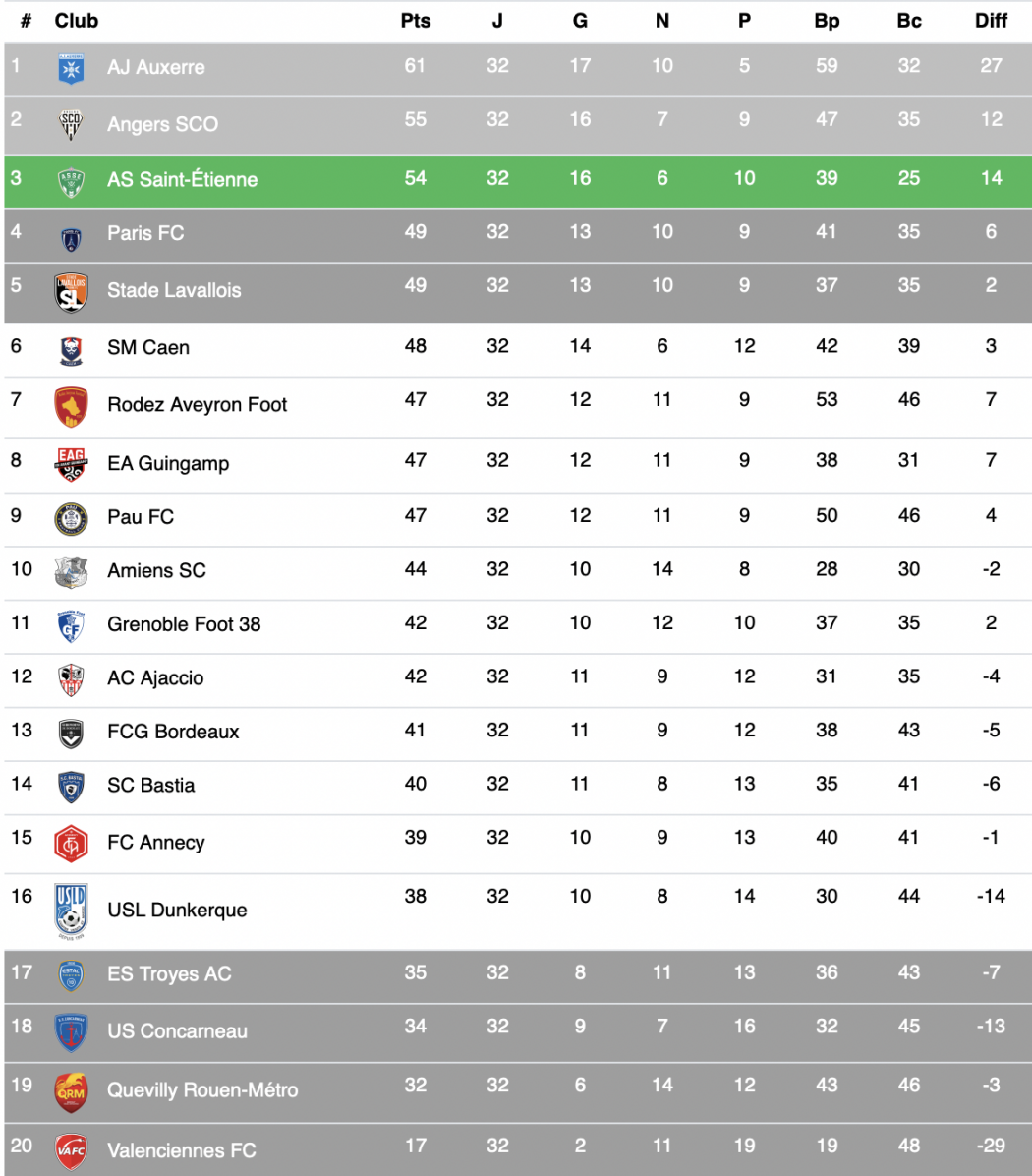Click the Club column header
Screen dimensions: 1032x1176
pyautogui.click(x=77, y=21)
